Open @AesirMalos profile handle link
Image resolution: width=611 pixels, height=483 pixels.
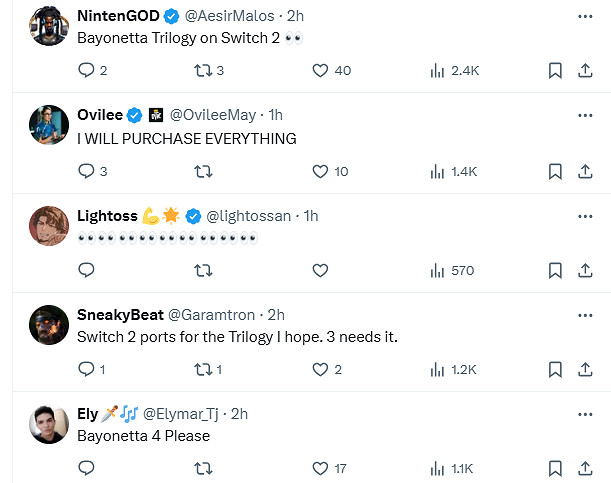coord(229,16)
